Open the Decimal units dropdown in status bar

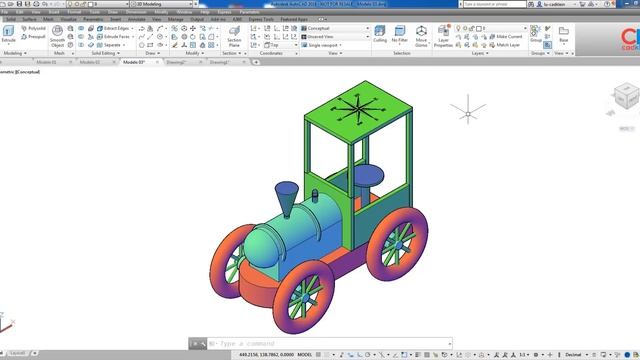(576, 355)
